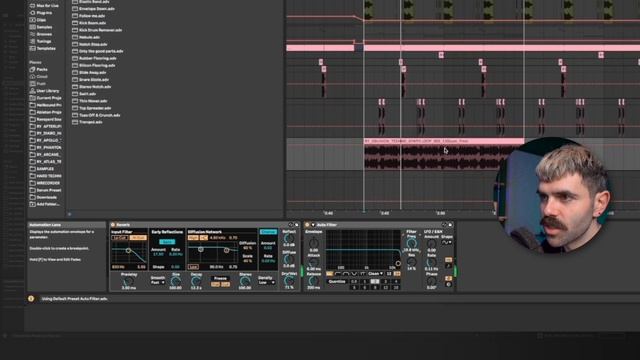Click Add Folder in browser Places
The width and height of the screenshot is (640, 360).
click(x=44, y=204)
